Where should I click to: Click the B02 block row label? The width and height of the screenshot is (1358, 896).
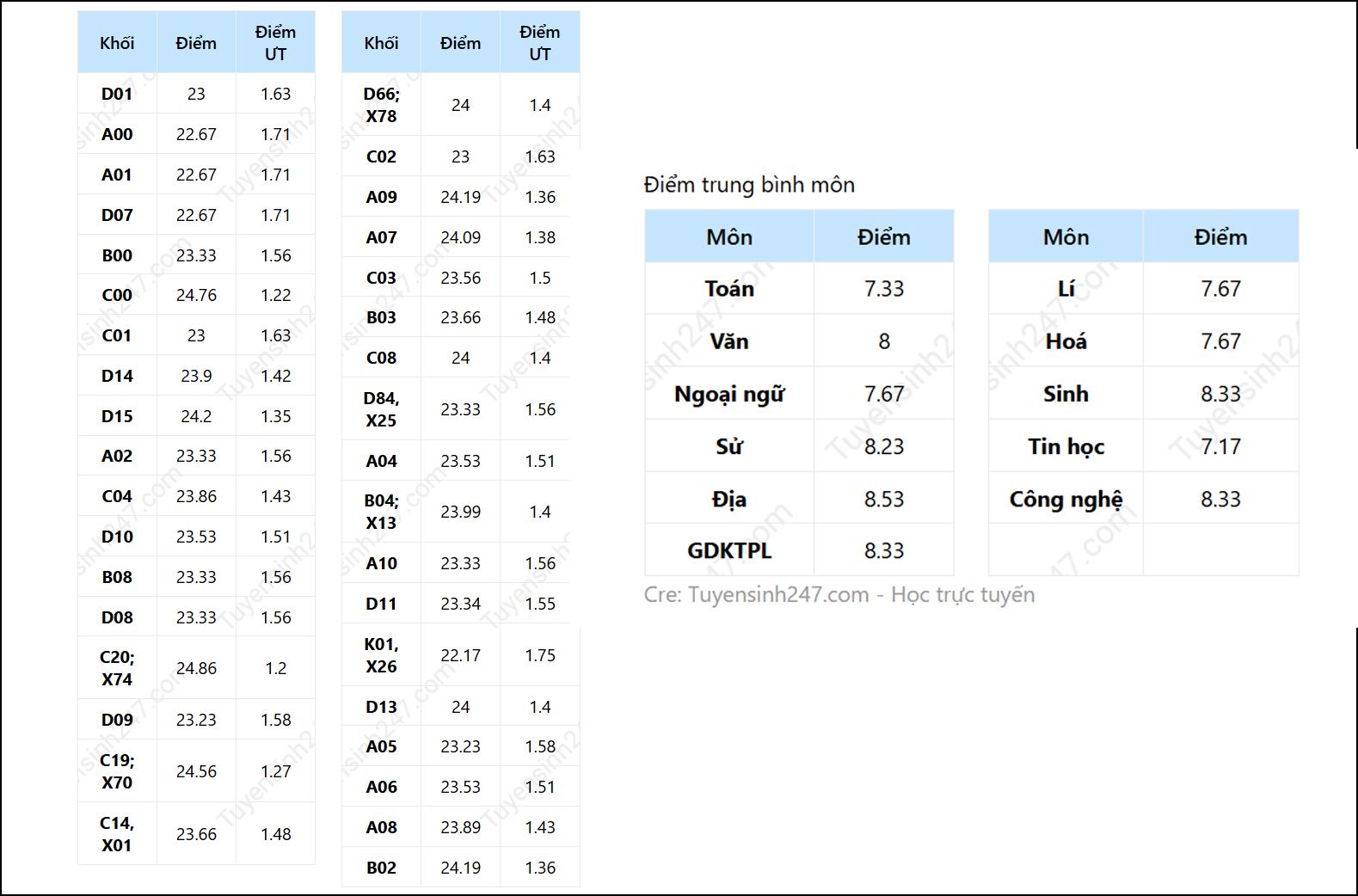pyautogui.click(x=381, y=868)
